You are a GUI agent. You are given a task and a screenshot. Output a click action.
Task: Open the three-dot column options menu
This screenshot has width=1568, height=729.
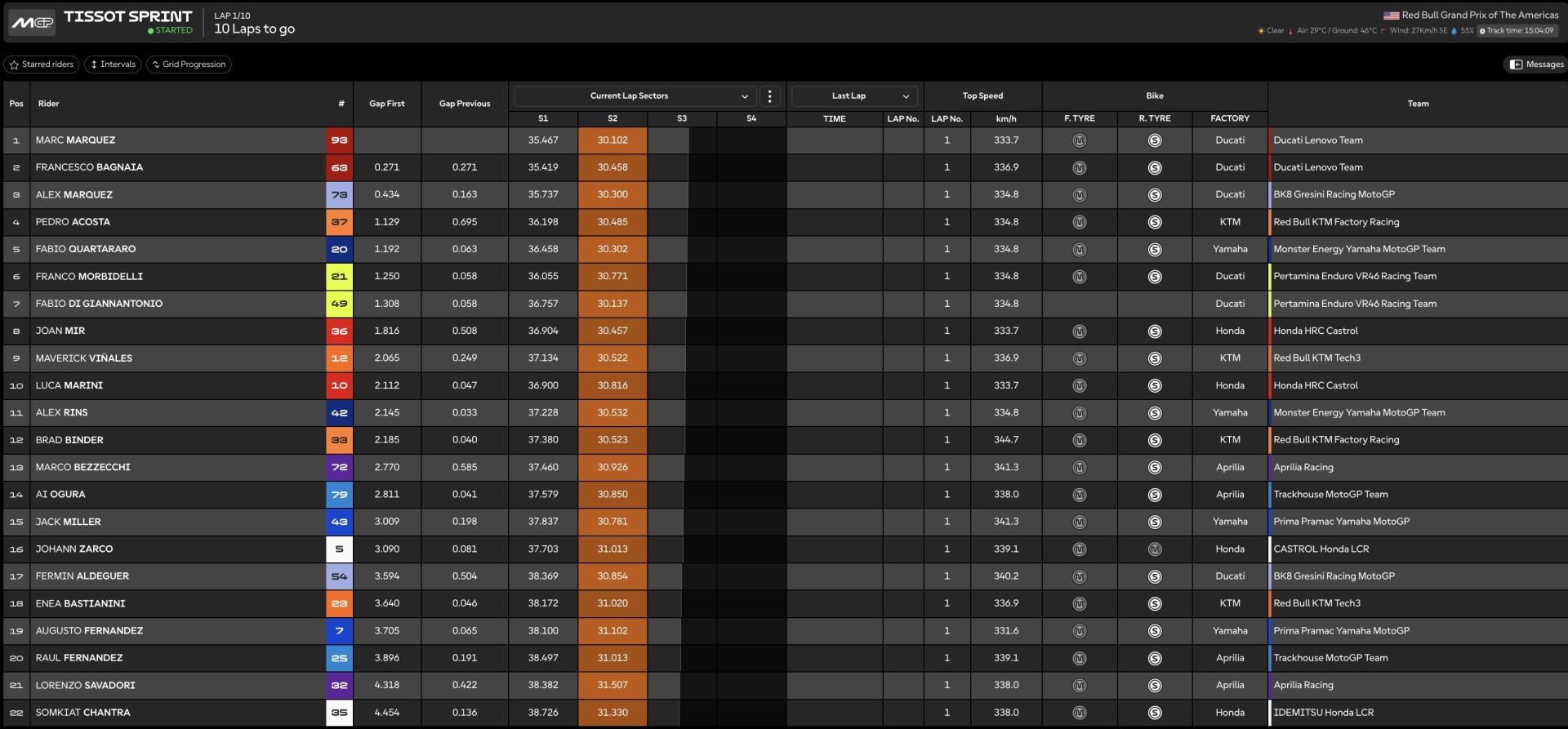(x=769, y=96)
